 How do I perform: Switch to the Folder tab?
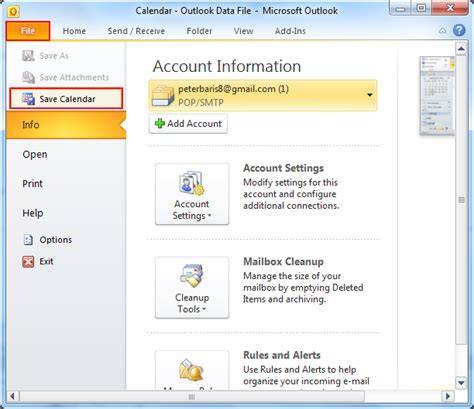click(199, 31)
